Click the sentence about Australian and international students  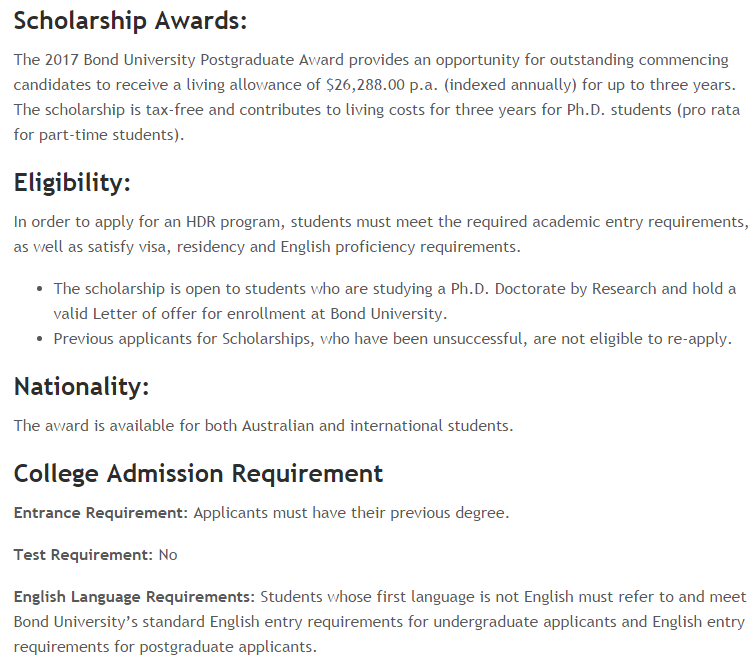tap(263, 426)
